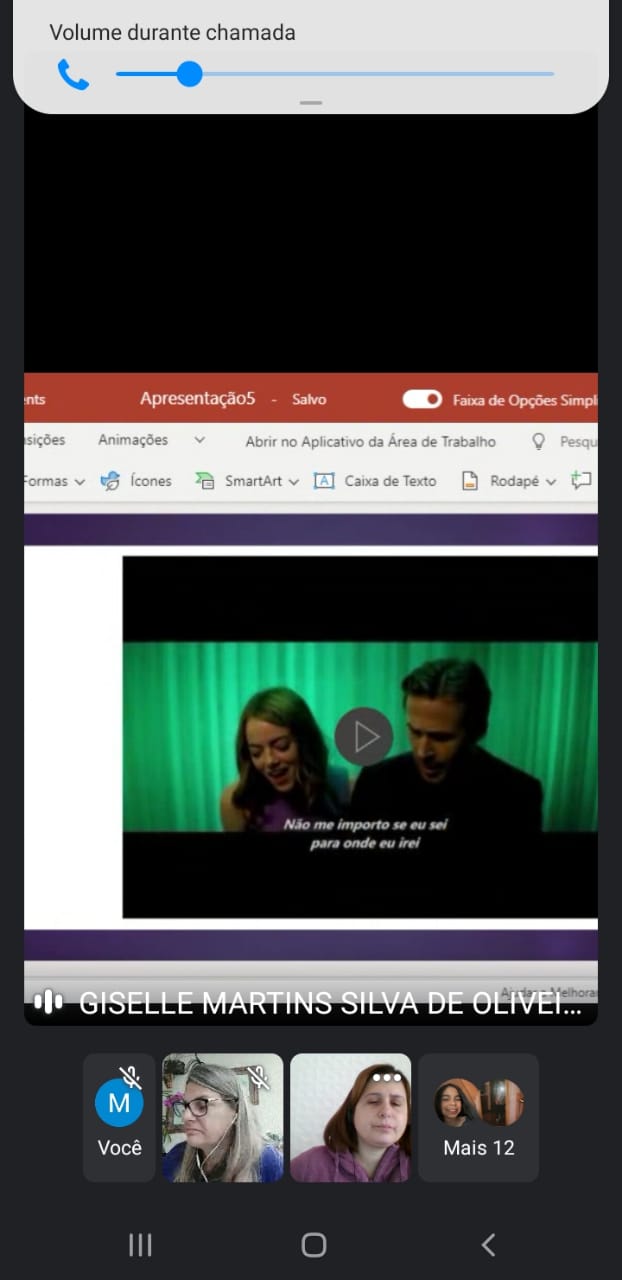Expand the chevron next to Animações

(x=199, y=440)
